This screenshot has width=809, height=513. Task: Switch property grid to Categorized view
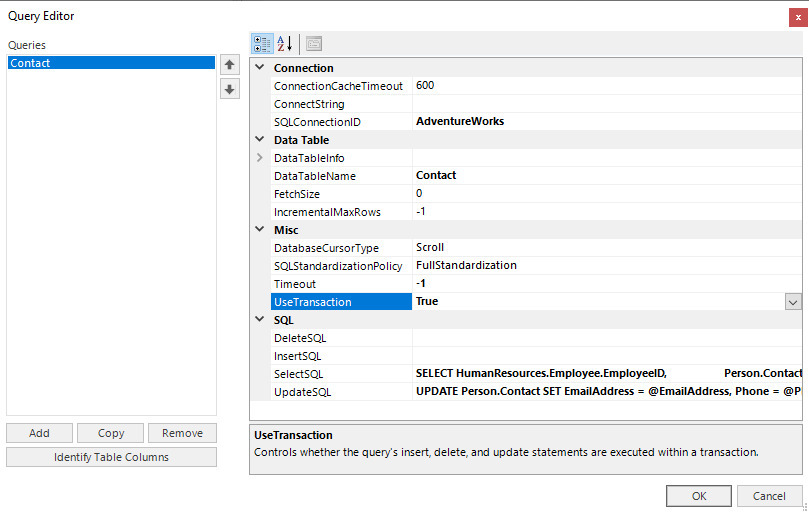[262, 44]
